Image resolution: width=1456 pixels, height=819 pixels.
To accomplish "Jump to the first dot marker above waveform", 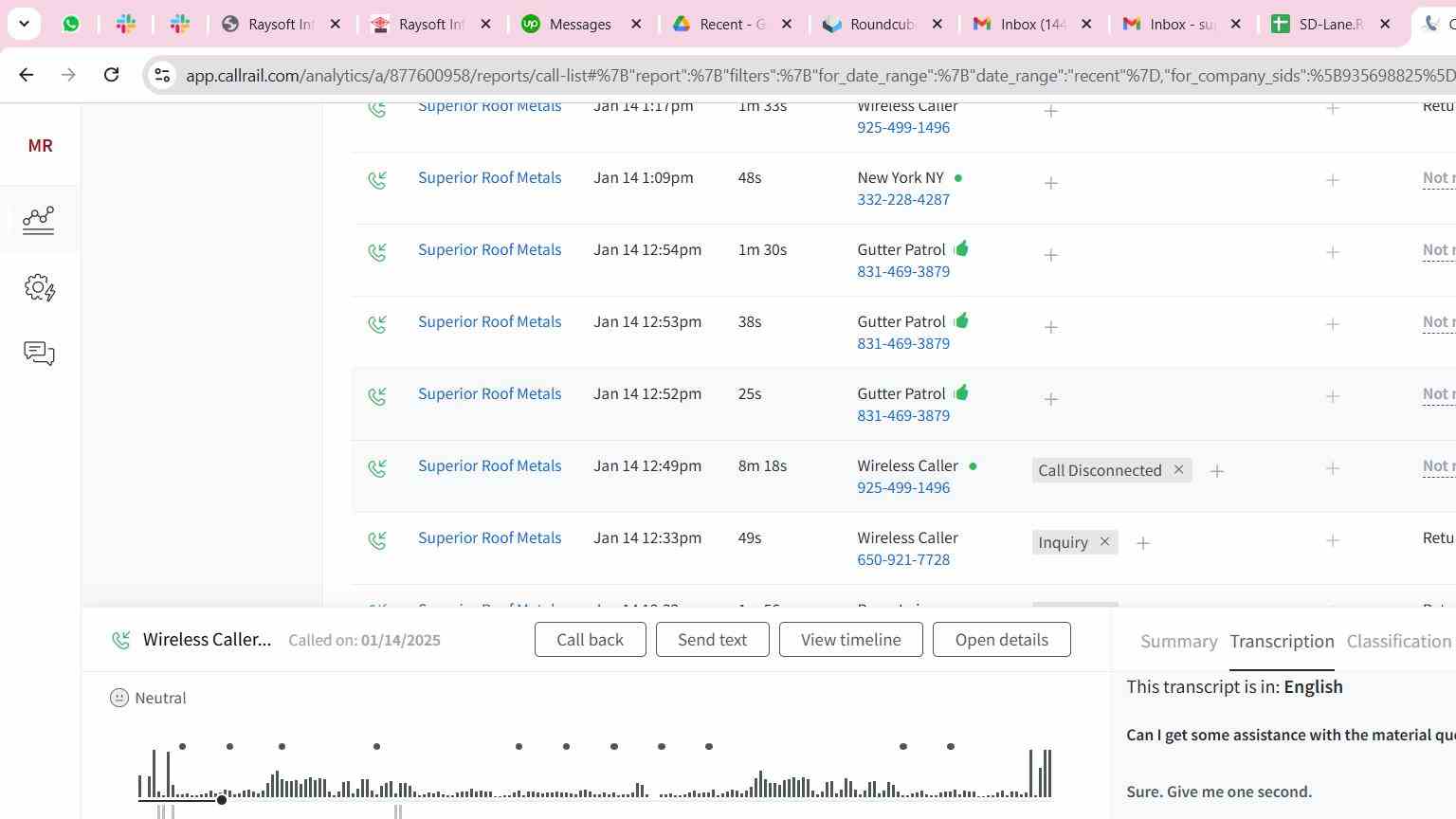I will pos(182,746).
